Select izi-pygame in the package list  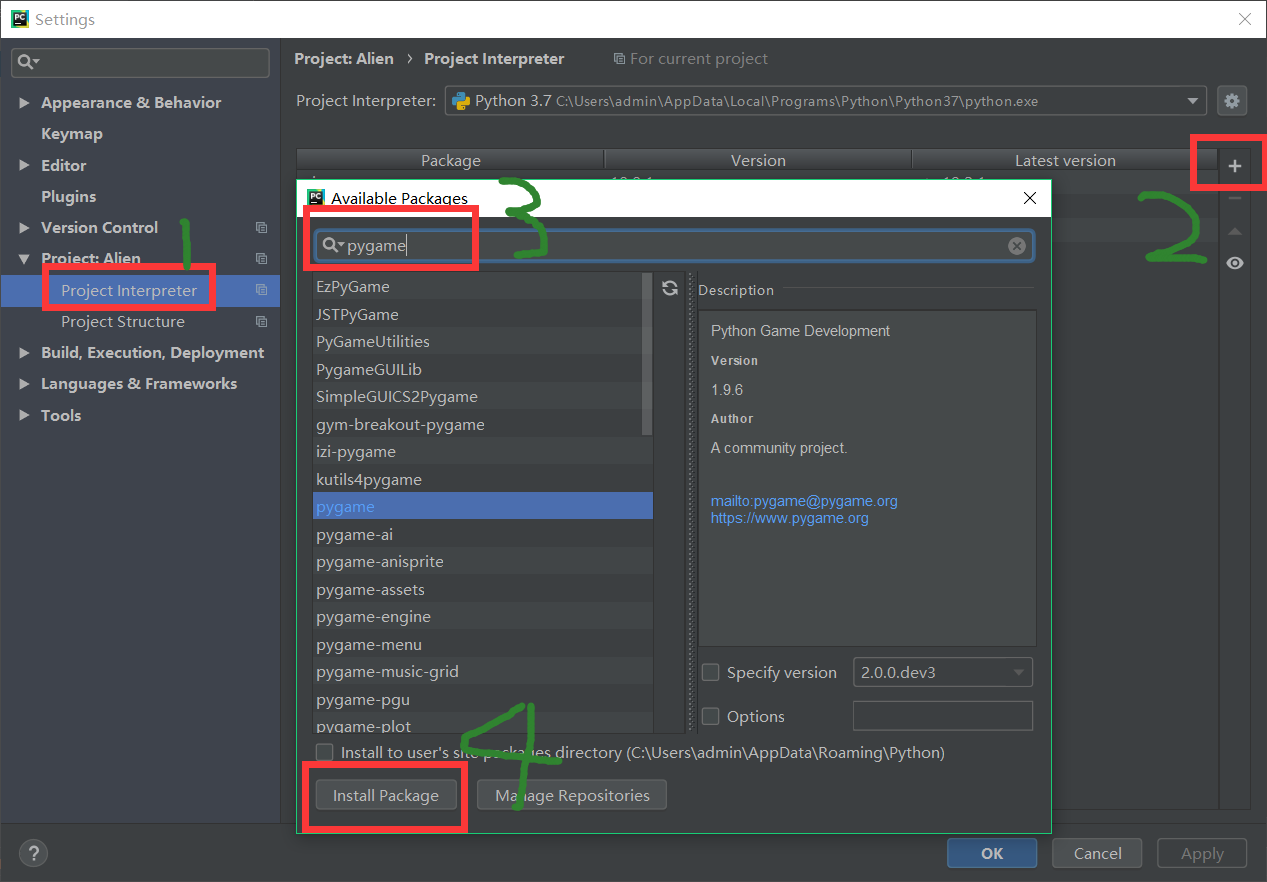[482, 452]
